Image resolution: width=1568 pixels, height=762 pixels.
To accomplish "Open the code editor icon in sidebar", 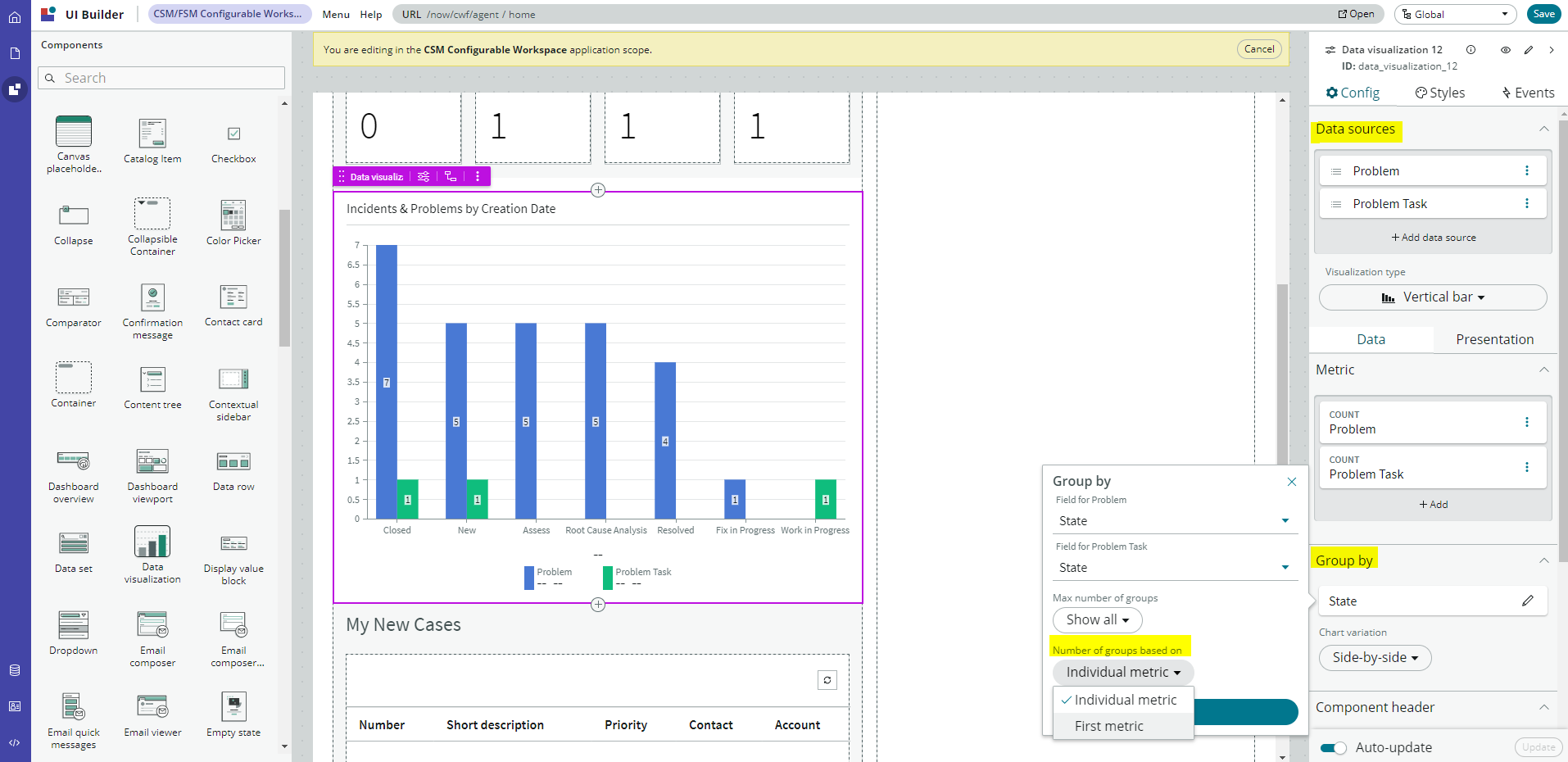I will coord(15,743).
